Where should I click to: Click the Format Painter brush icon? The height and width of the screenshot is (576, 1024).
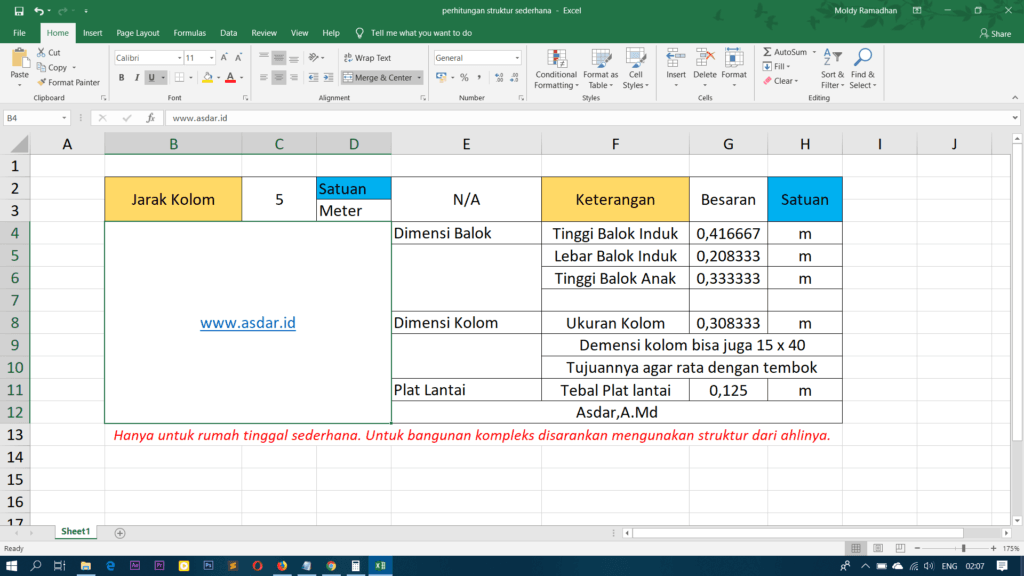42,83
